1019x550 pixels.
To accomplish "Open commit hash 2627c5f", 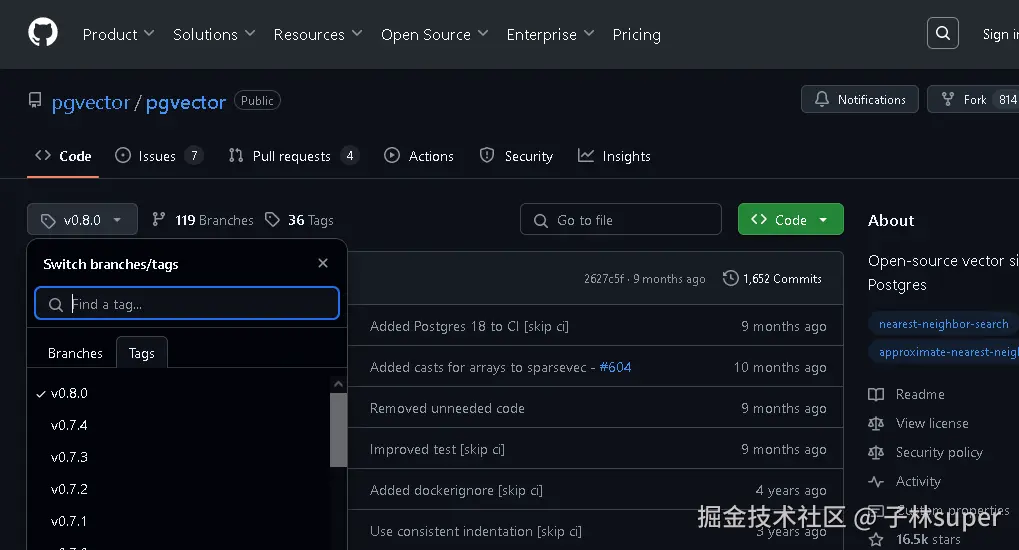I will [x=604, y=279].
